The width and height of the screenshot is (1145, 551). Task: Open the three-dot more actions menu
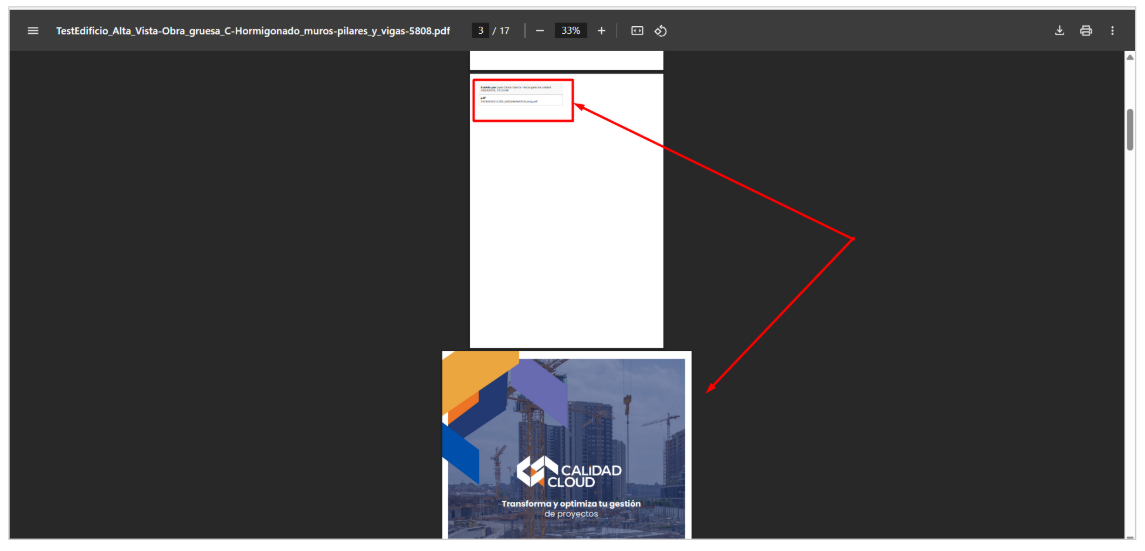click(1112, 31)
